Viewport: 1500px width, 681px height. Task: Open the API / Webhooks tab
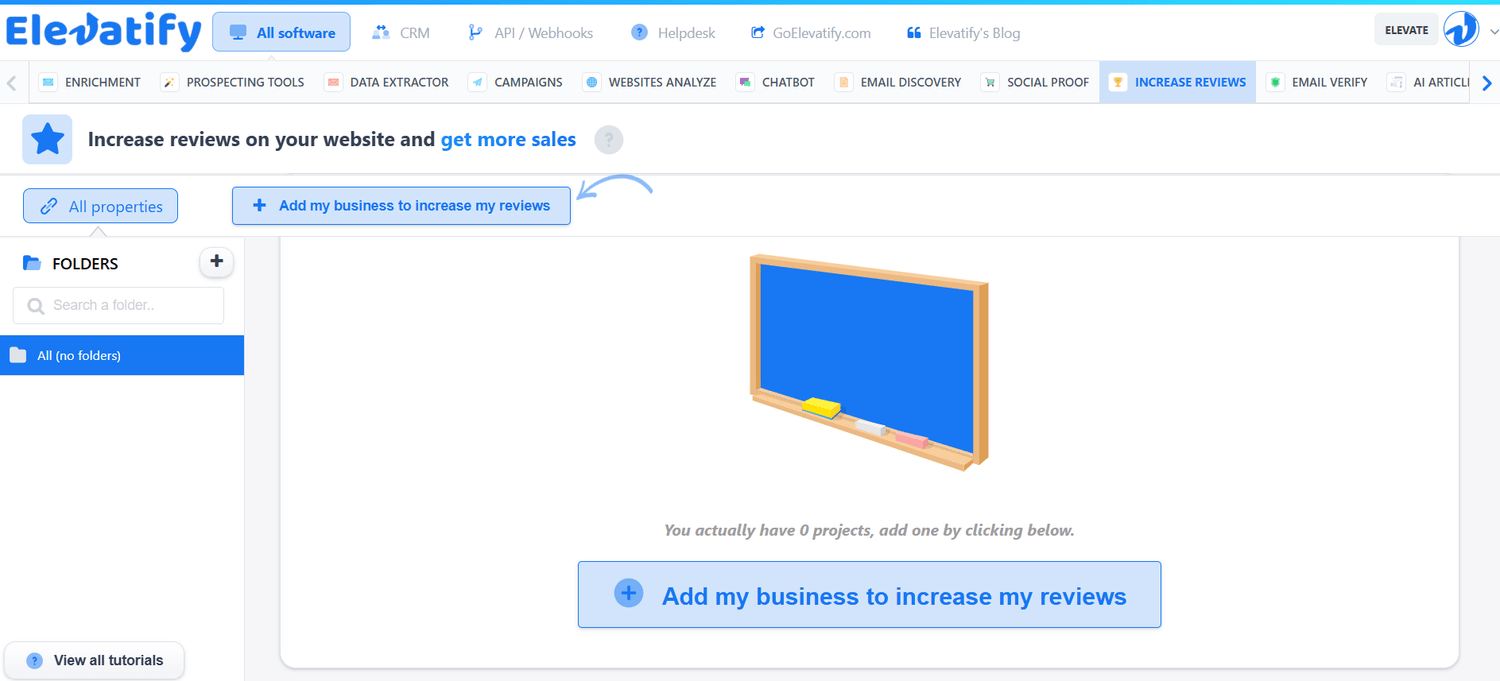(531, 33)
